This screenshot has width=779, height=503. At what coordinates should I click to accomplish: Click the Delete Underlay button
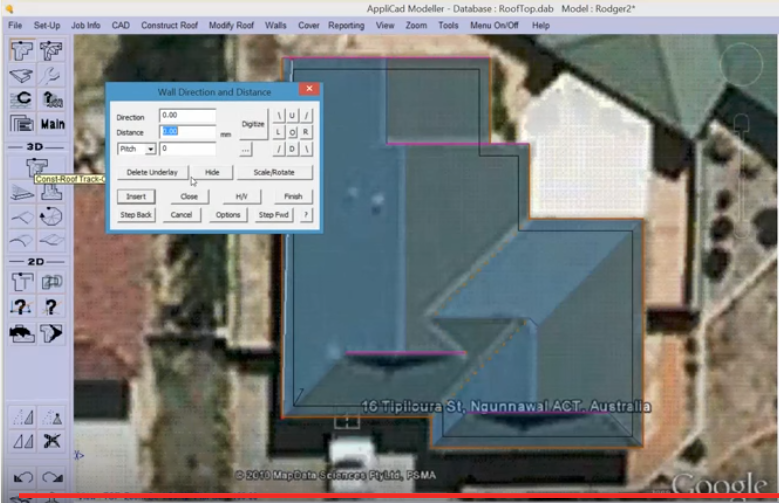[151, 172]
